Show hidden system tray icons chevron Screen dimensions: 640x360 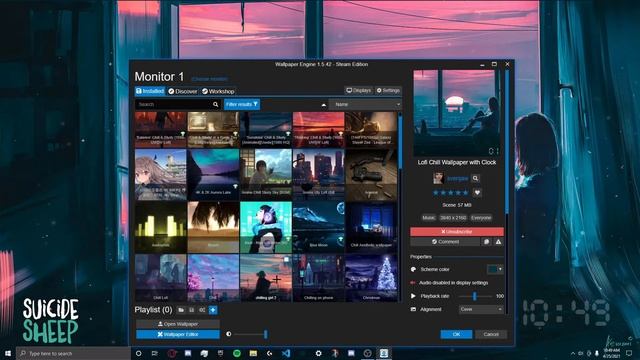coord(573,353)
